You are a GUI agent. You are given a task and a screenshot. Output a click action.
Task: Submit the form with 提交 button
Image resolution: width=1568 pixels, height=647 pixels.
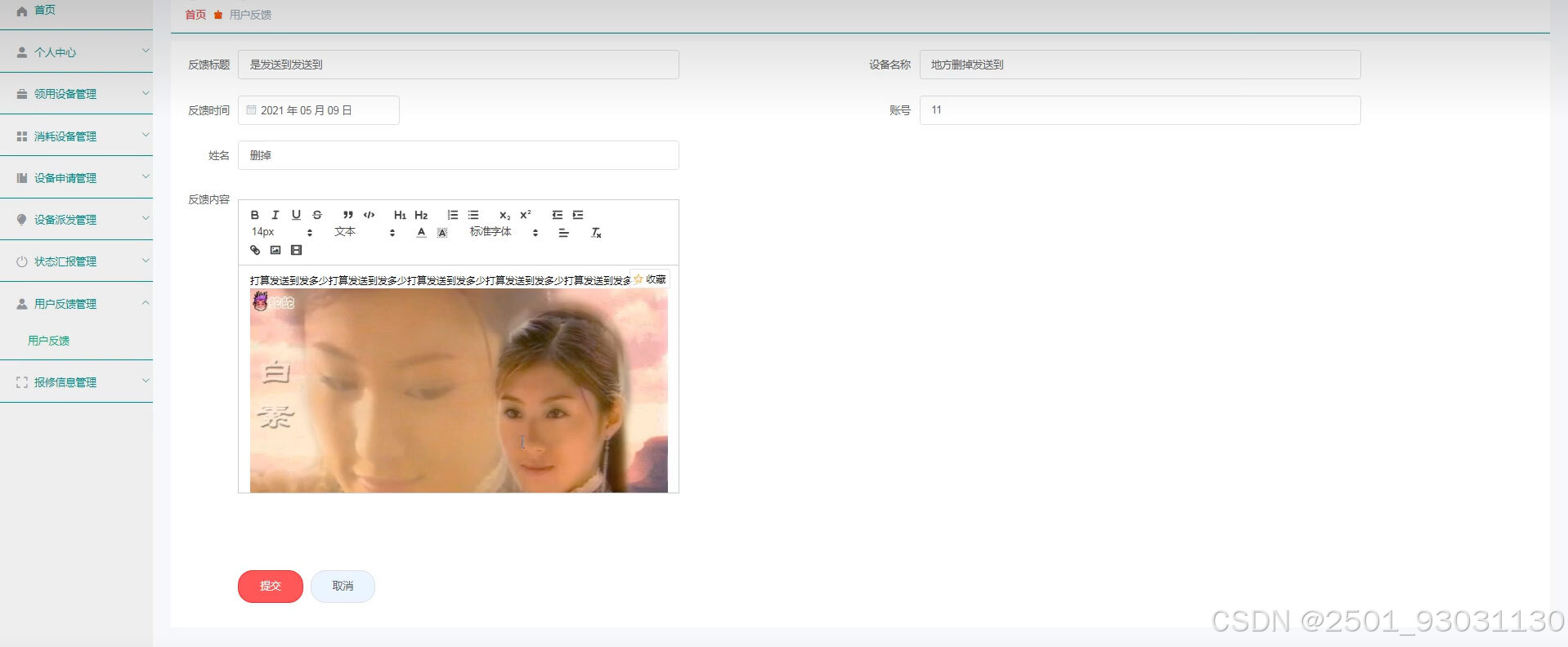point(271,586)
